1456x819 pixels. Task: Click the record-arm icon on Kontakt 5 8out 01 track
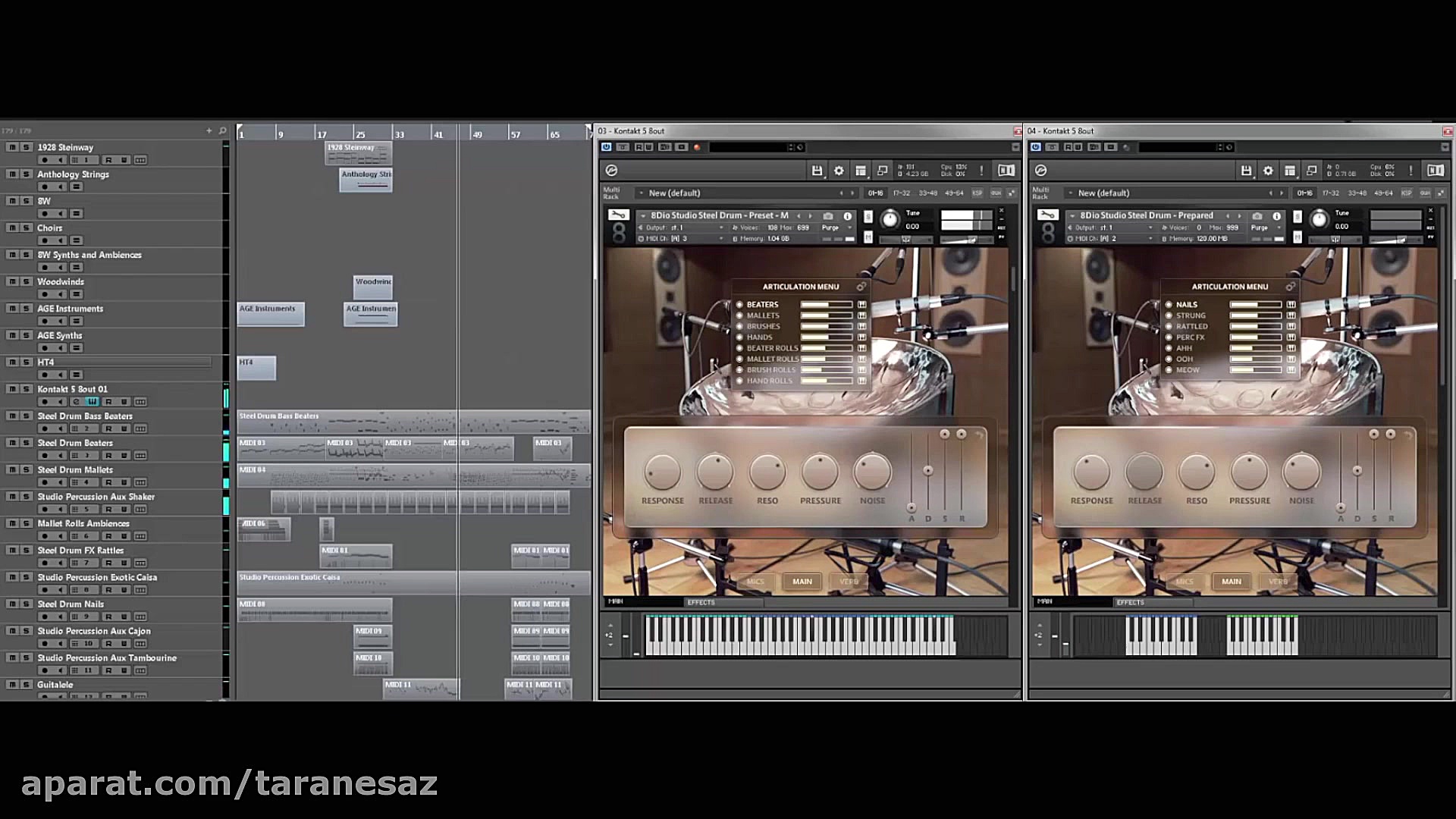coord(45,400)
